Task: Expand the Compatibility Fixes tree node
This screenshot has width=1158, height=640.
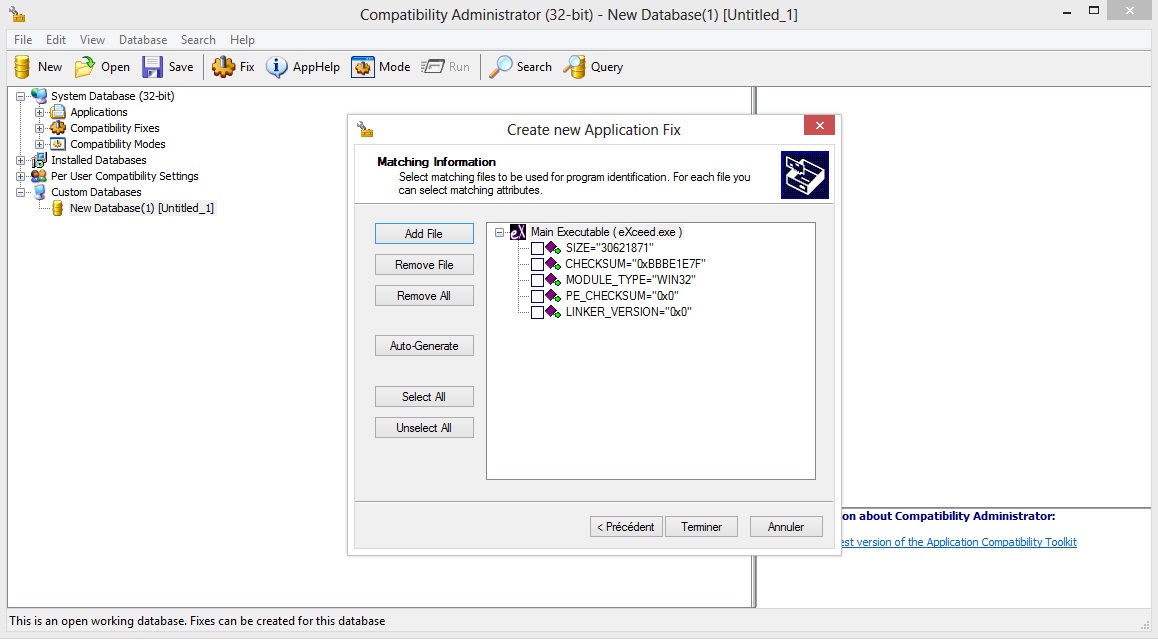Action: 40,128
